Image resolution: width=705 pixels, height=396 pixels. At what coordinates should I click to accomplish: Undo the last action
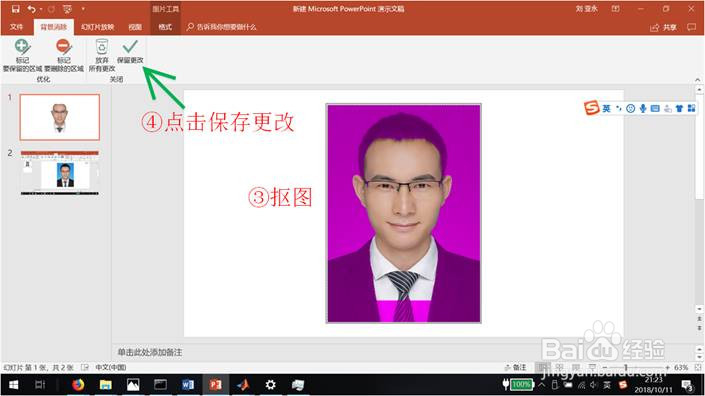(x=31, y=9)
